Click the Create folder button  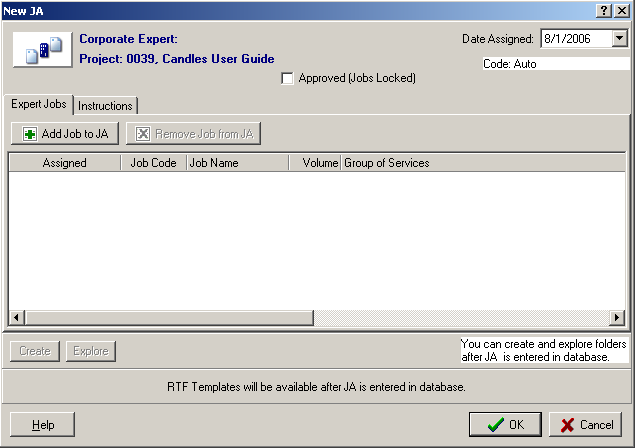click(x=35, y=351)
